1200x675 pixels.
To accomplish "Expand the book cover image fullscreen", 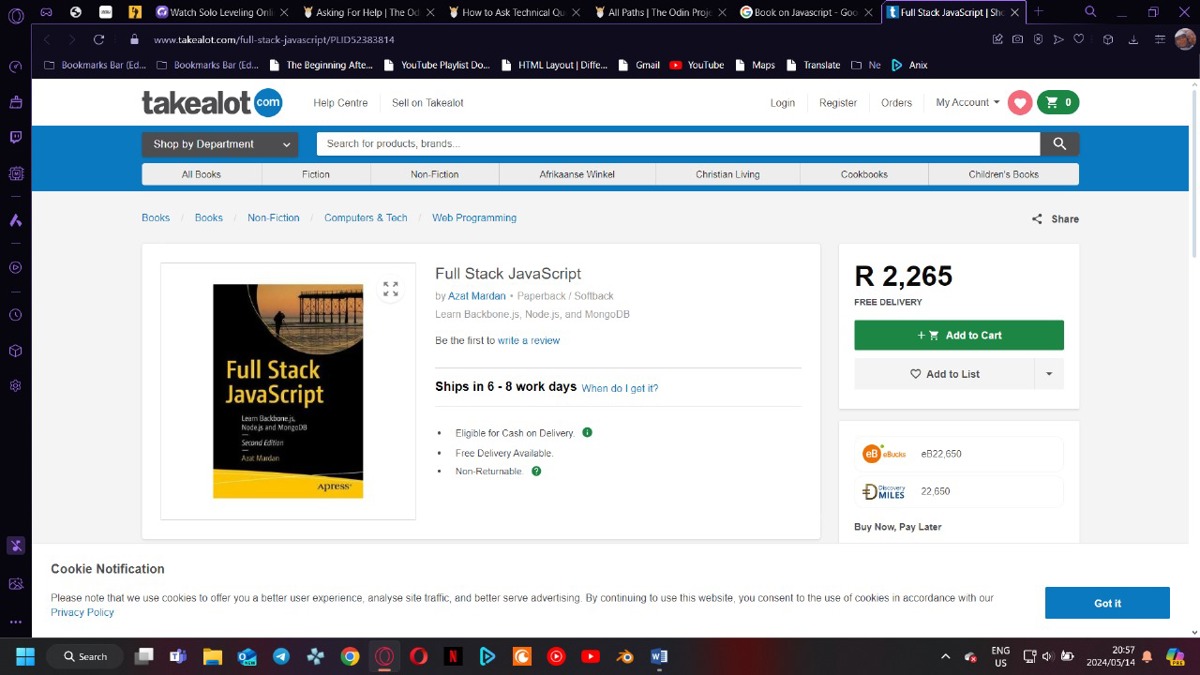I will (x=390, y=289).
